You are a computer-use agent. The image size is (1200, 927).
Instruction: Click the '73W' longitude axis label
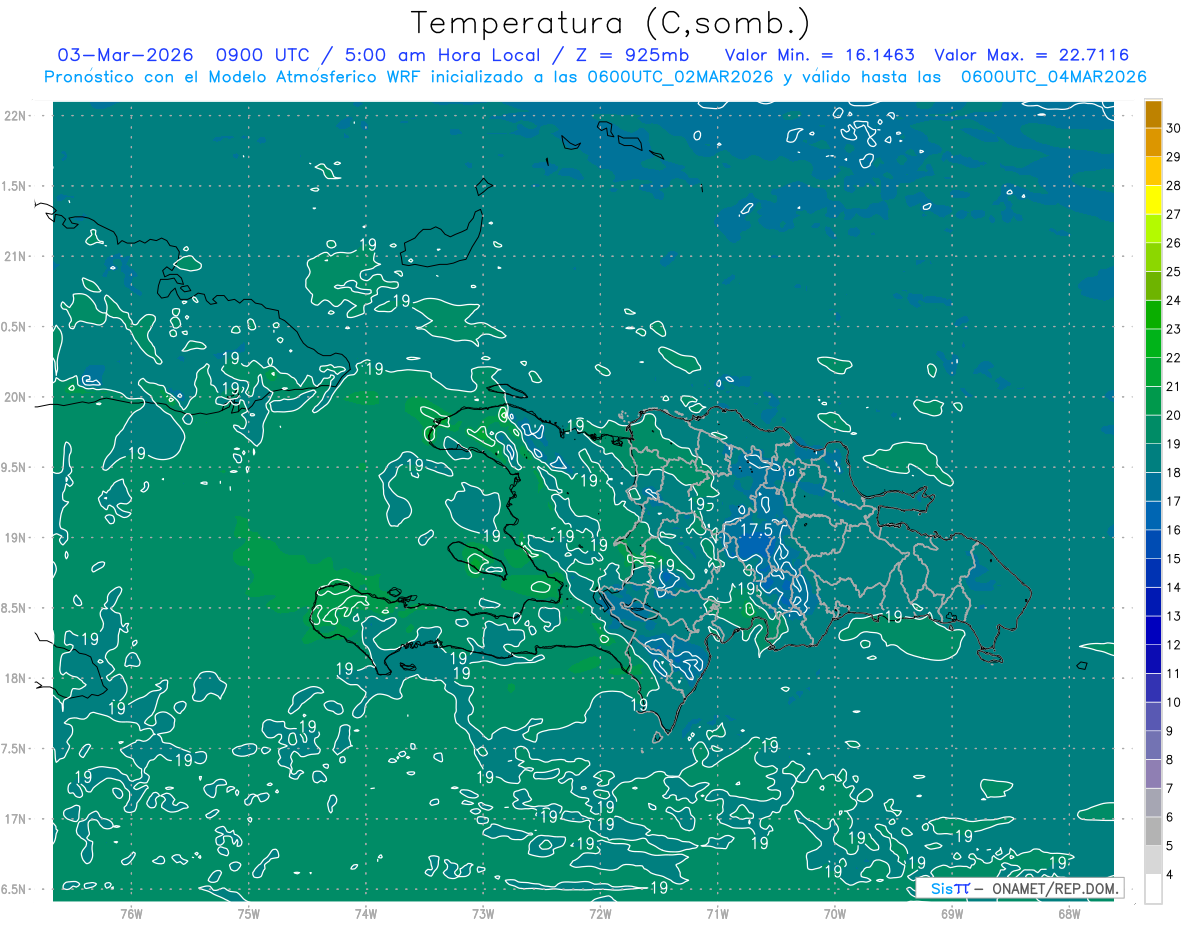point(483,913)
